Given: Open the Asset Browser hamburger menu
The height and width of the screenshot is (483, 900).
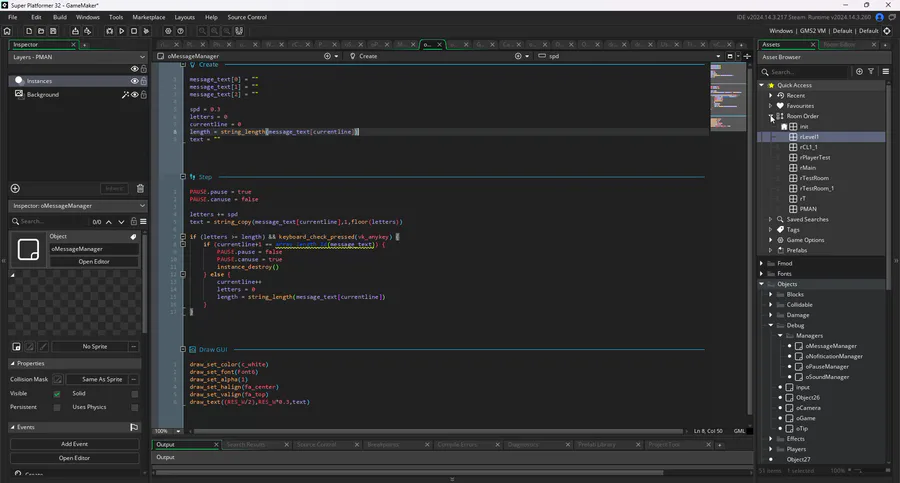Looking at the screenshot, I should [x=886, y=71].
